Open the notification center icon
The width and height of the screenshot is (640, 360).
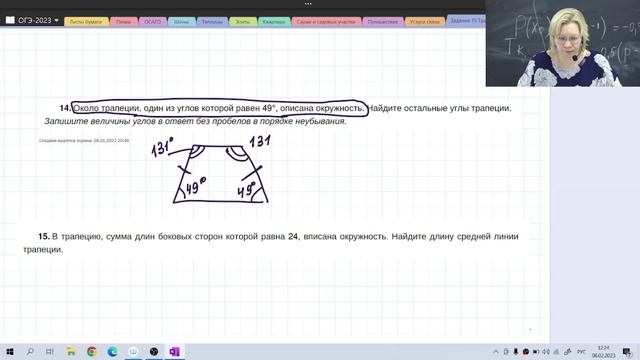[x=627, y=351]
